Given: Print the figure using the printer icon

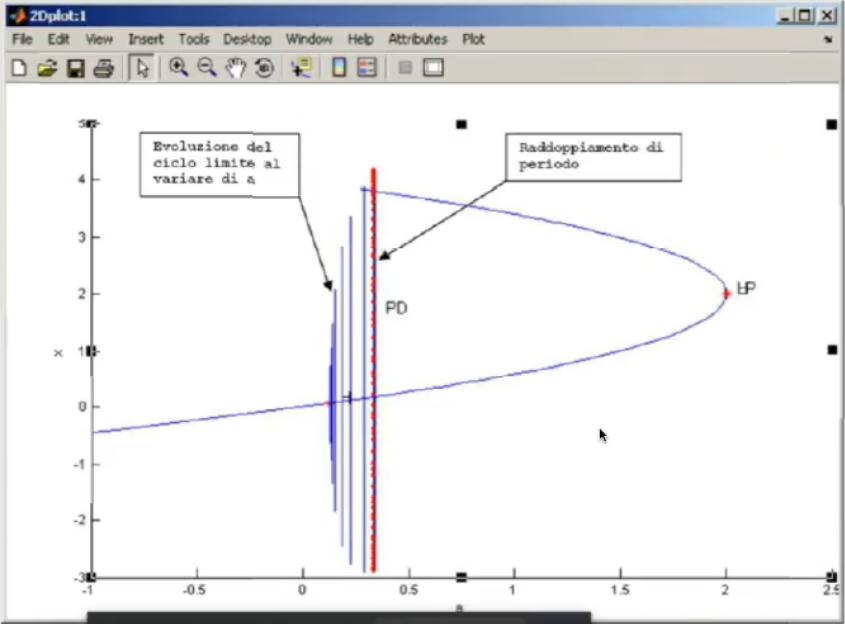Looking at the screenshot, I should point(102,68).
